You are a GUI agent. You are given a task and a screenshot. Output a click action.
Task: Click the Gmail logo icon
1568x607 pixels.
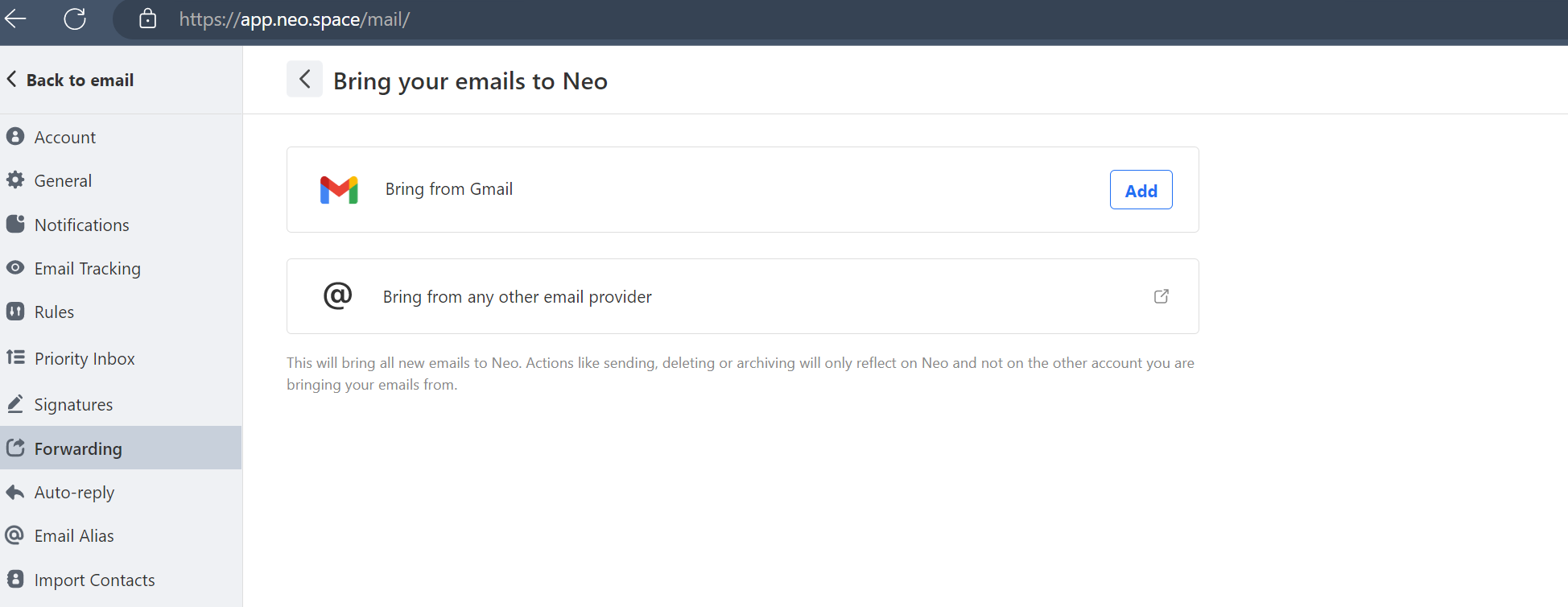point(339,190)
